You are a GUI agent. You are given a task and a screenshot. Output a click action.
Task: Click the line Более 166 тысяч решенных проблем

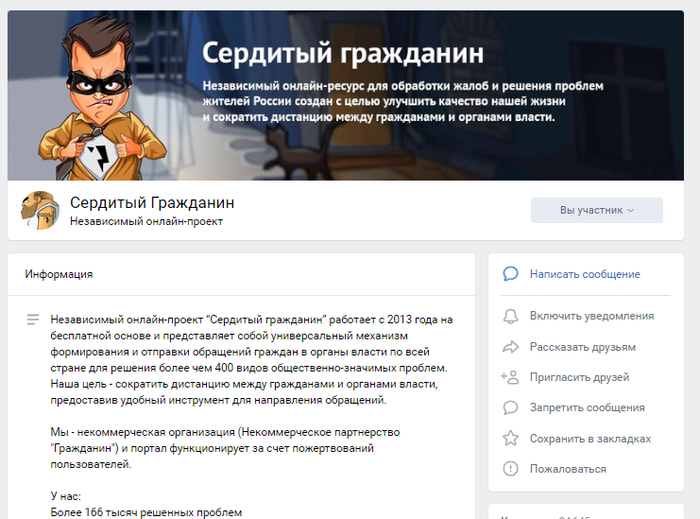pos(146,512)
